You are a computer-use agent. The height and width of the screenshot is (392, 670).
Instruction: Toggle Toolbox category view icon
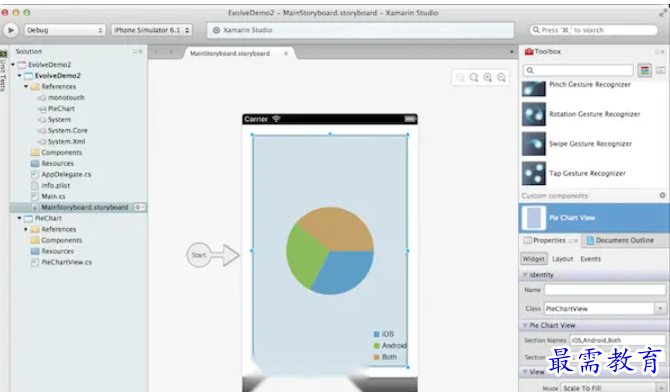[x=644, y=70]
